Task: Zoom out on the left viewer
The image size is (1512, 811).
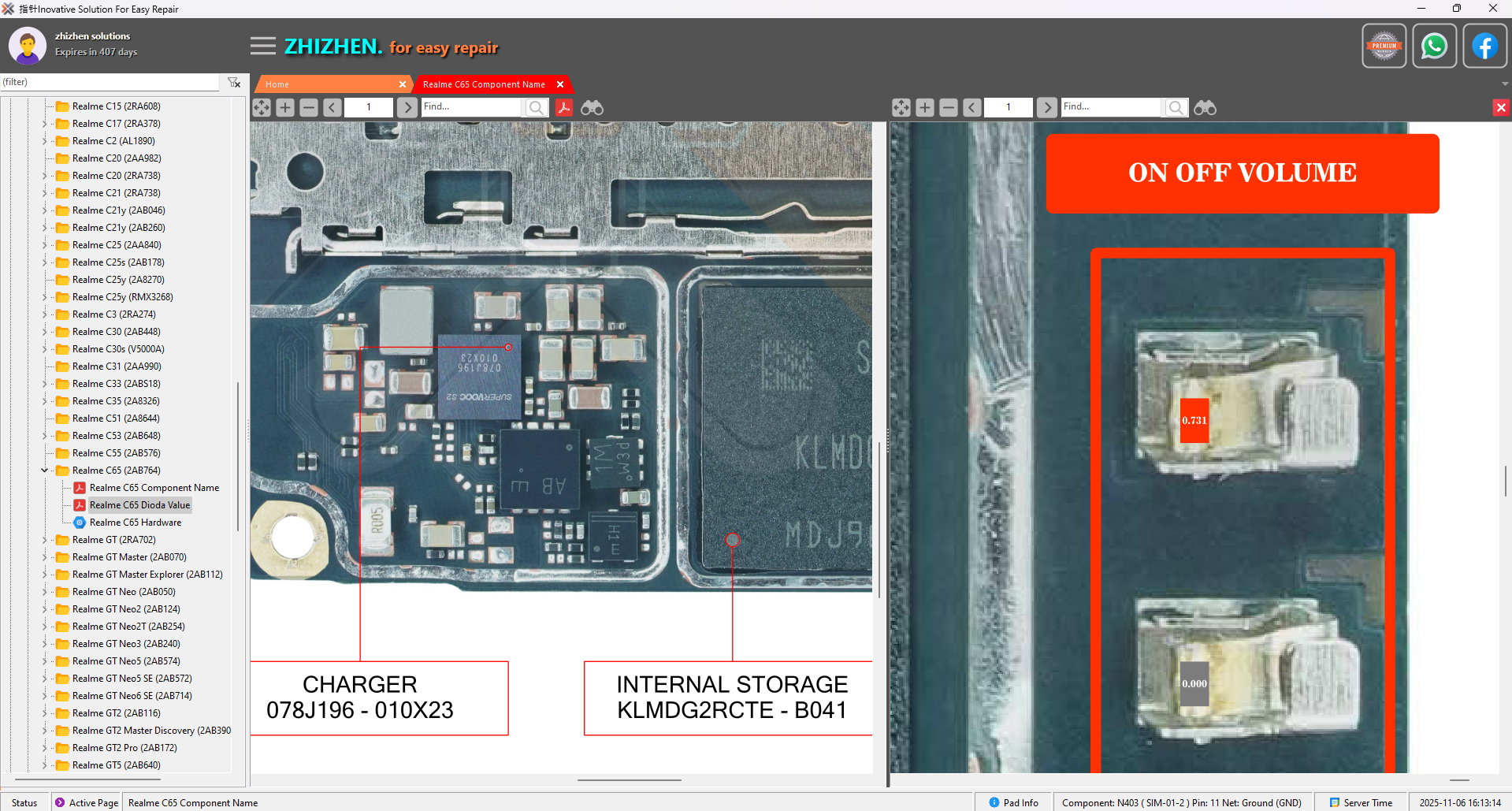Action: 309,108
